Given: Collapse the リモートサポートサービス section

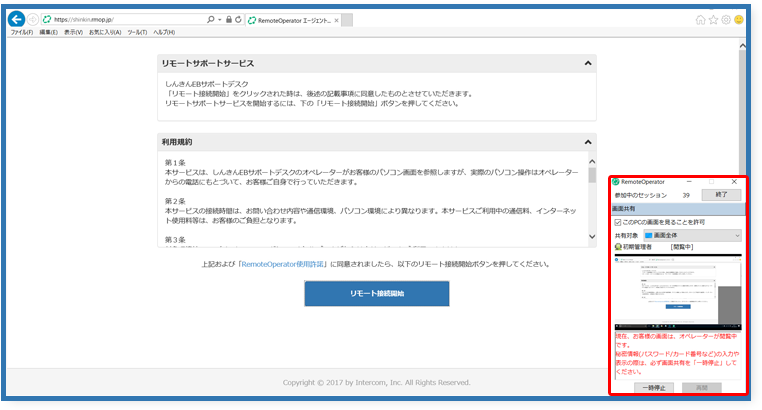Looking at the screenshot, I should [x=588, y=64].
